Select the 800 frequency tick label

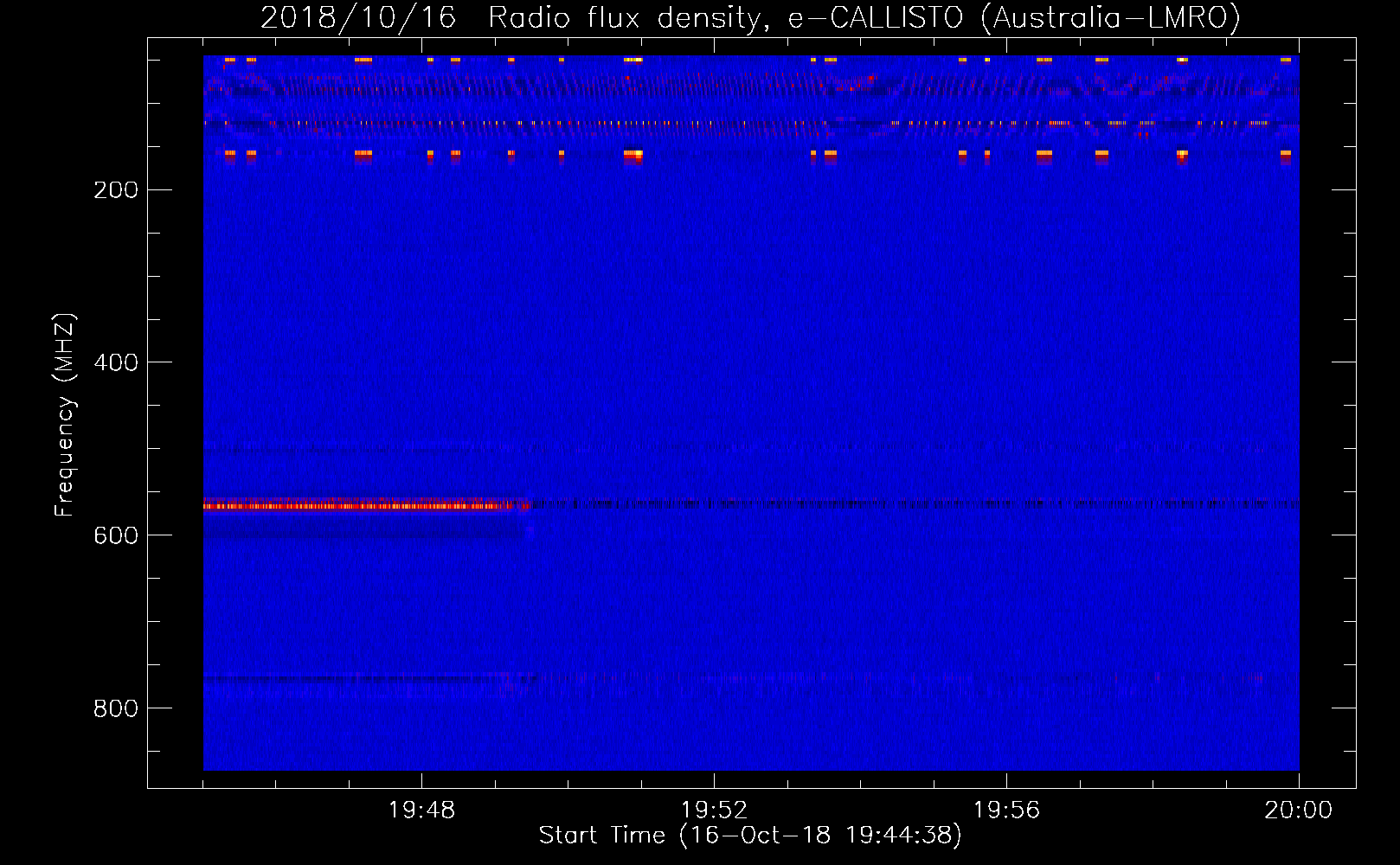click(x=116, y=708)
